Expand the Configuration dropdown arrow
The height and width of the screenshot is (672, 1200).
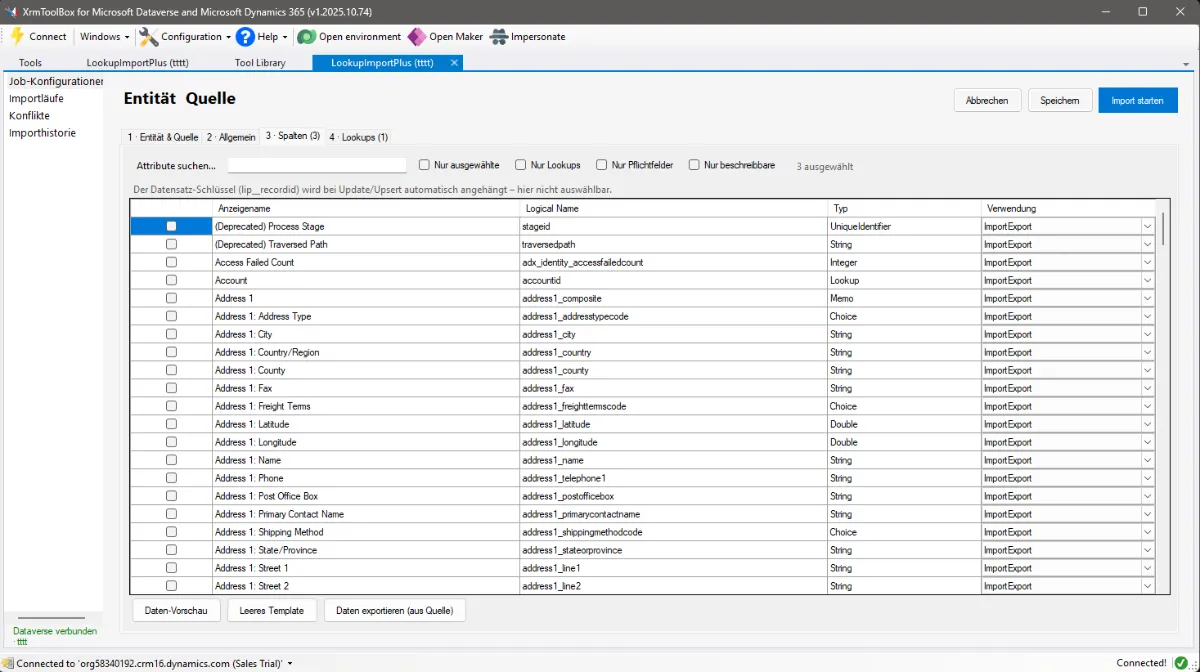[x=229, y=37]
